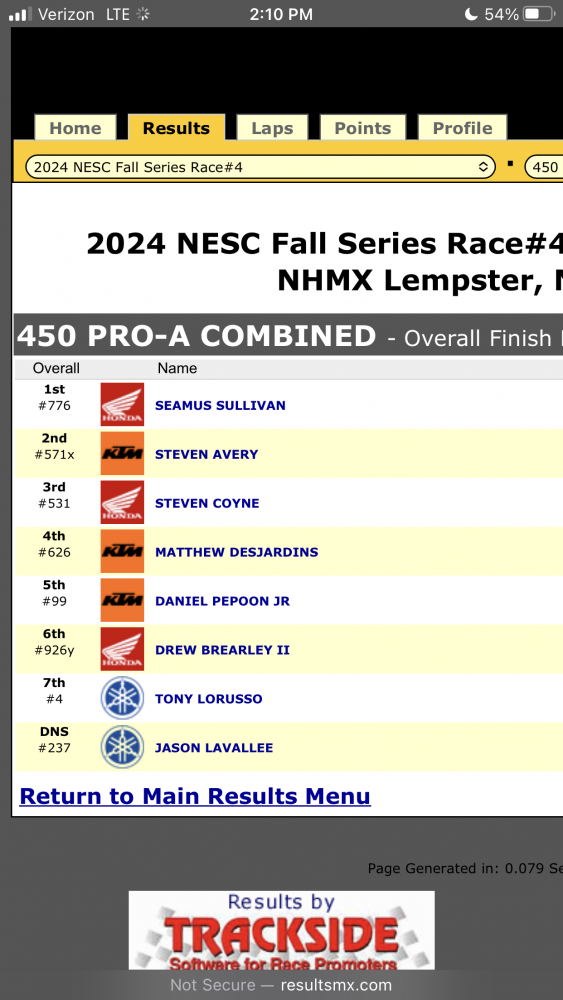Tap the resultsmx.com address bar
Image resolution: width=563 pixels, height=1000 pixels.
coord(281,985)
